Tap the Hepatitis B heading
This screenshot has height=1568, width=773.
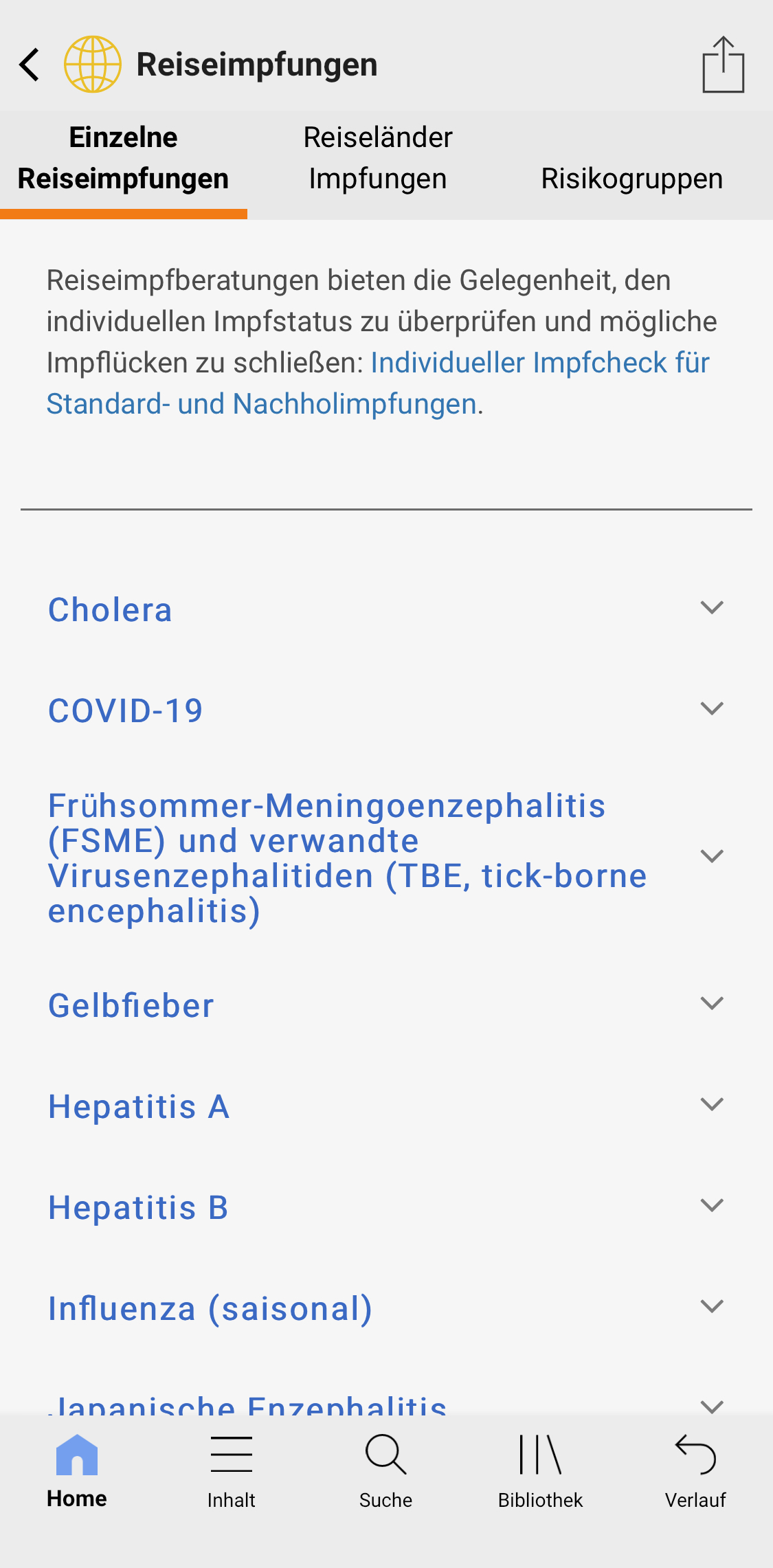[x=138, y=1207]
